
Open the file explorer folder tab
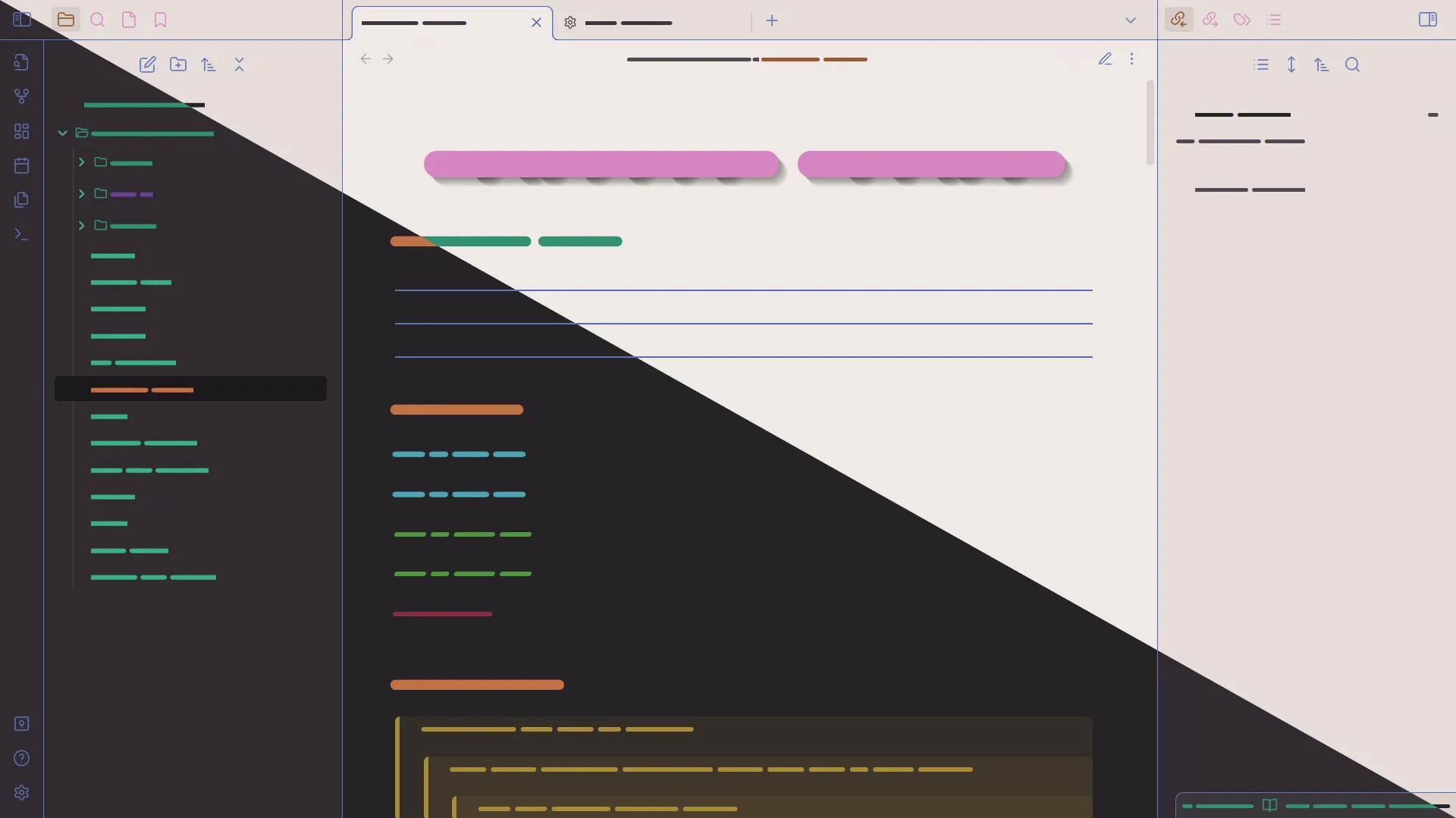(66, 20)
